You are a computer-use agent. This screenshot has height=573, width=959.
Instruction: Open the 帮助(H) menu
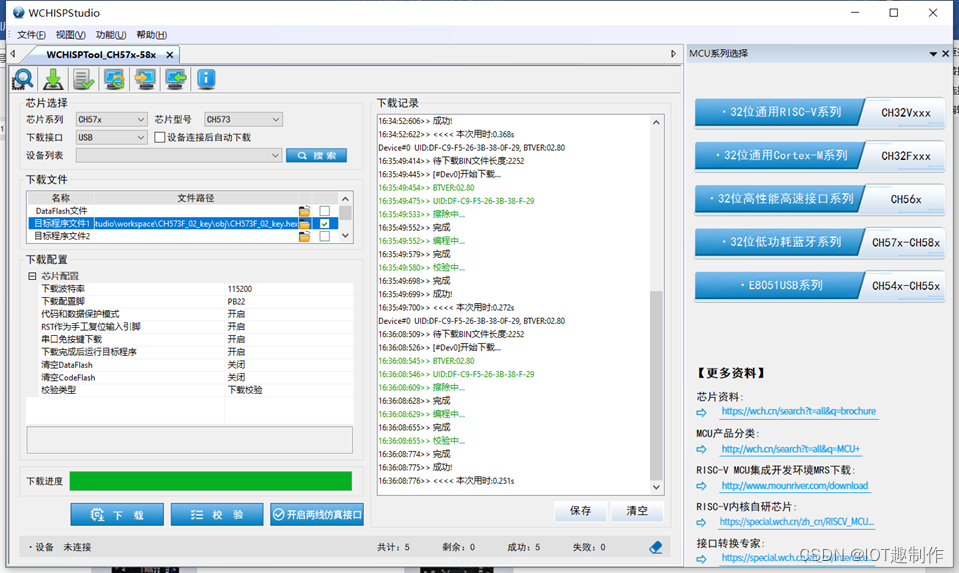pyautogui.click(x=151, y=35)
